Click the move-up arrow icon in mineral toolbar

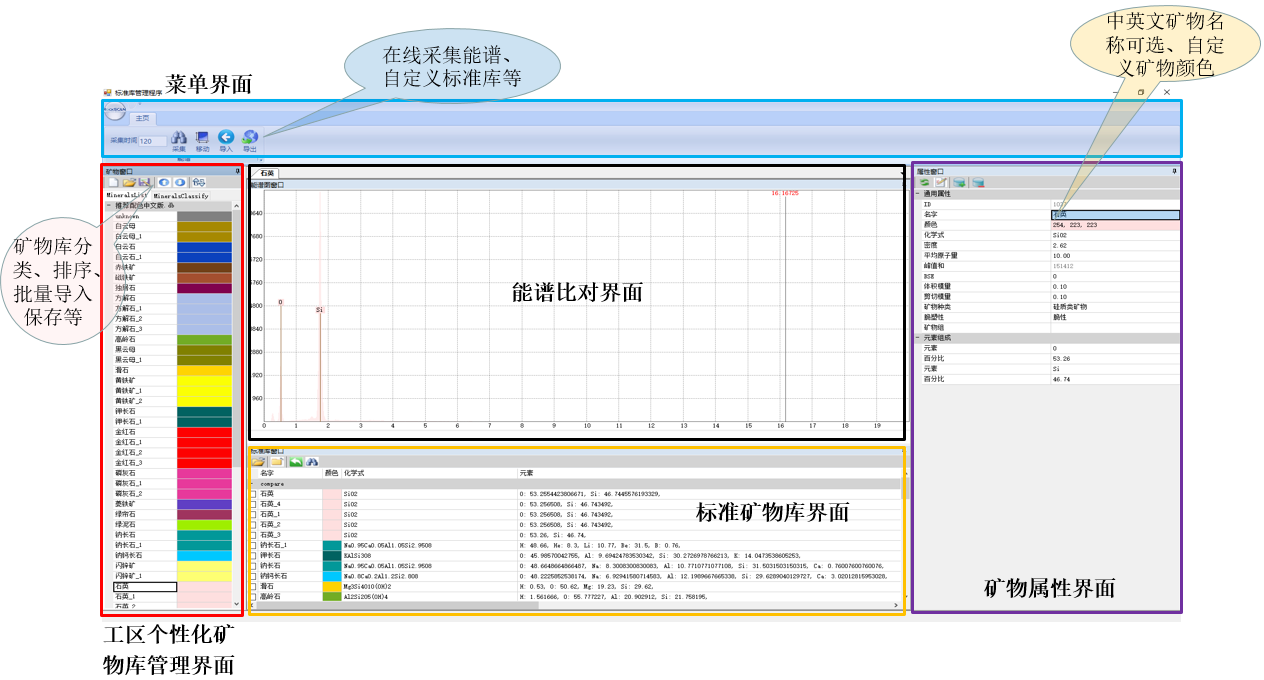[164, 183]
